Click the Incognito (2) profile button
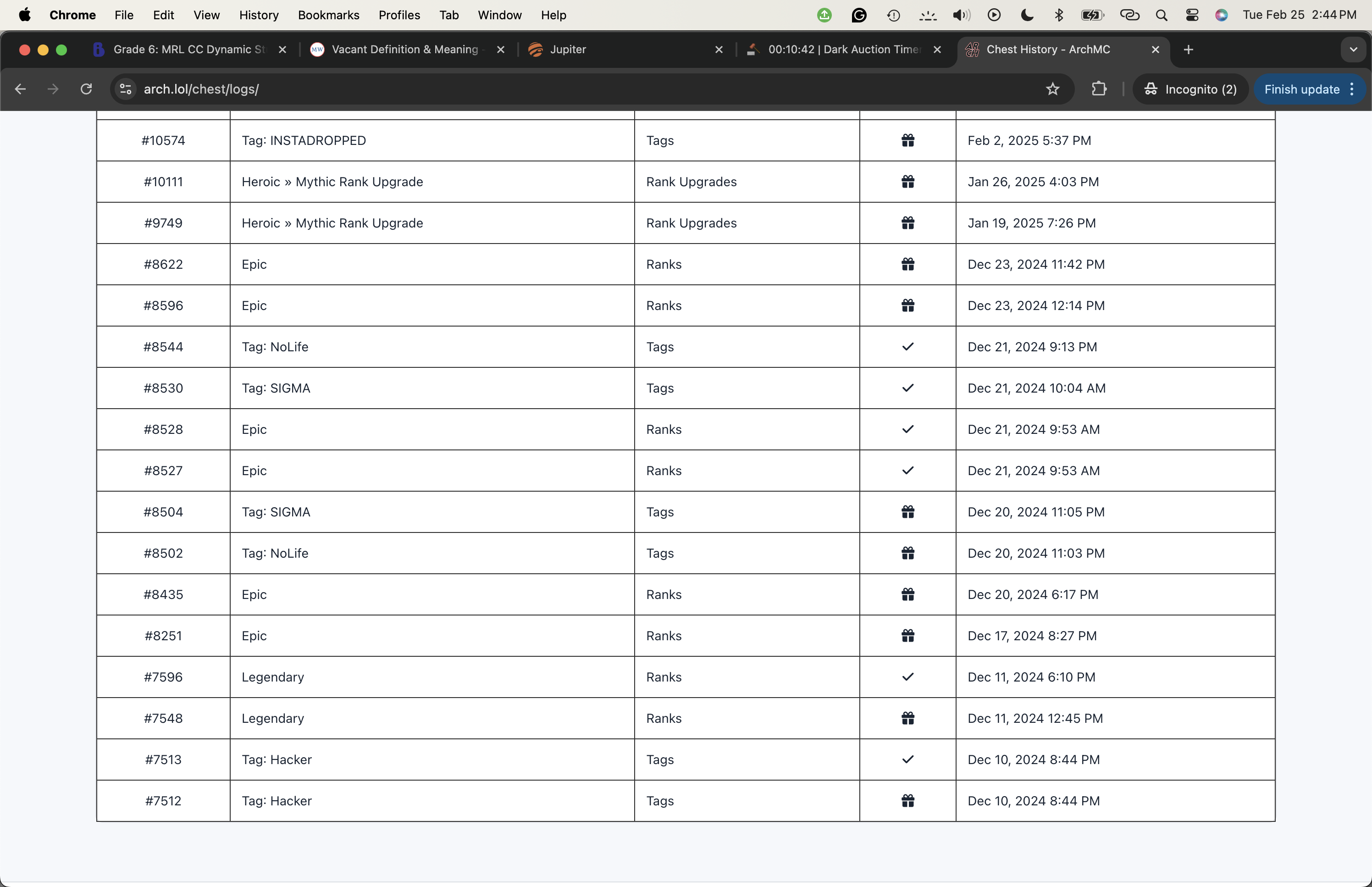 [x=1190, y=89]
